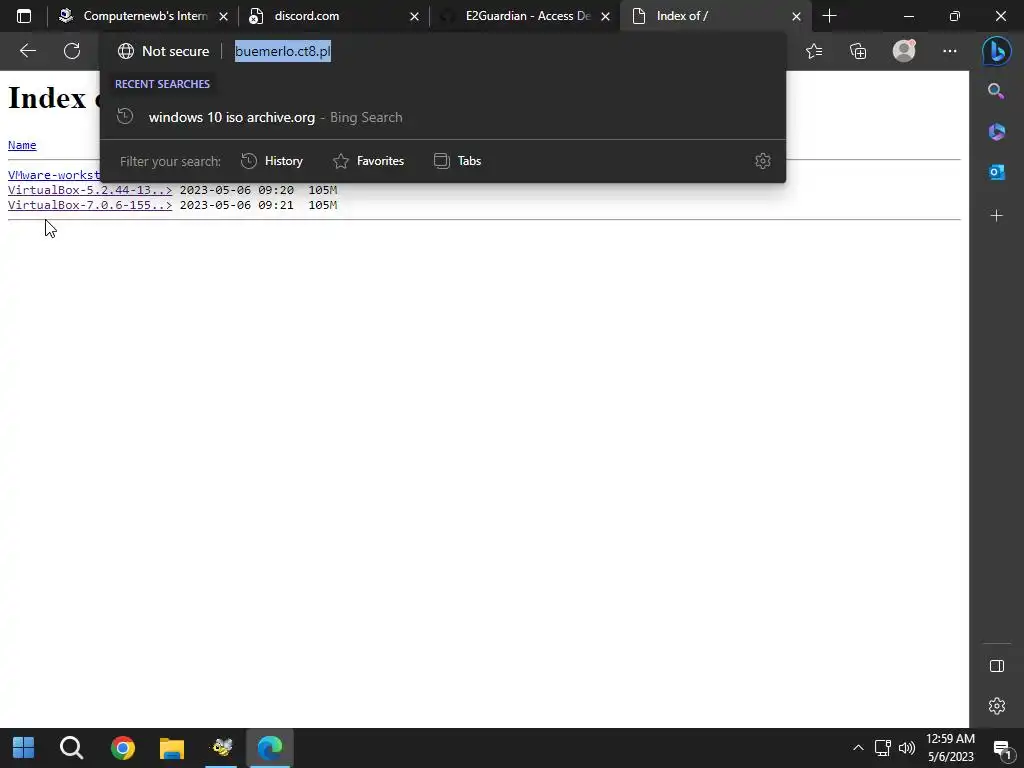Switch to E2Guardian - Access Denied tab
The image size is (1024, 768).
524,16
